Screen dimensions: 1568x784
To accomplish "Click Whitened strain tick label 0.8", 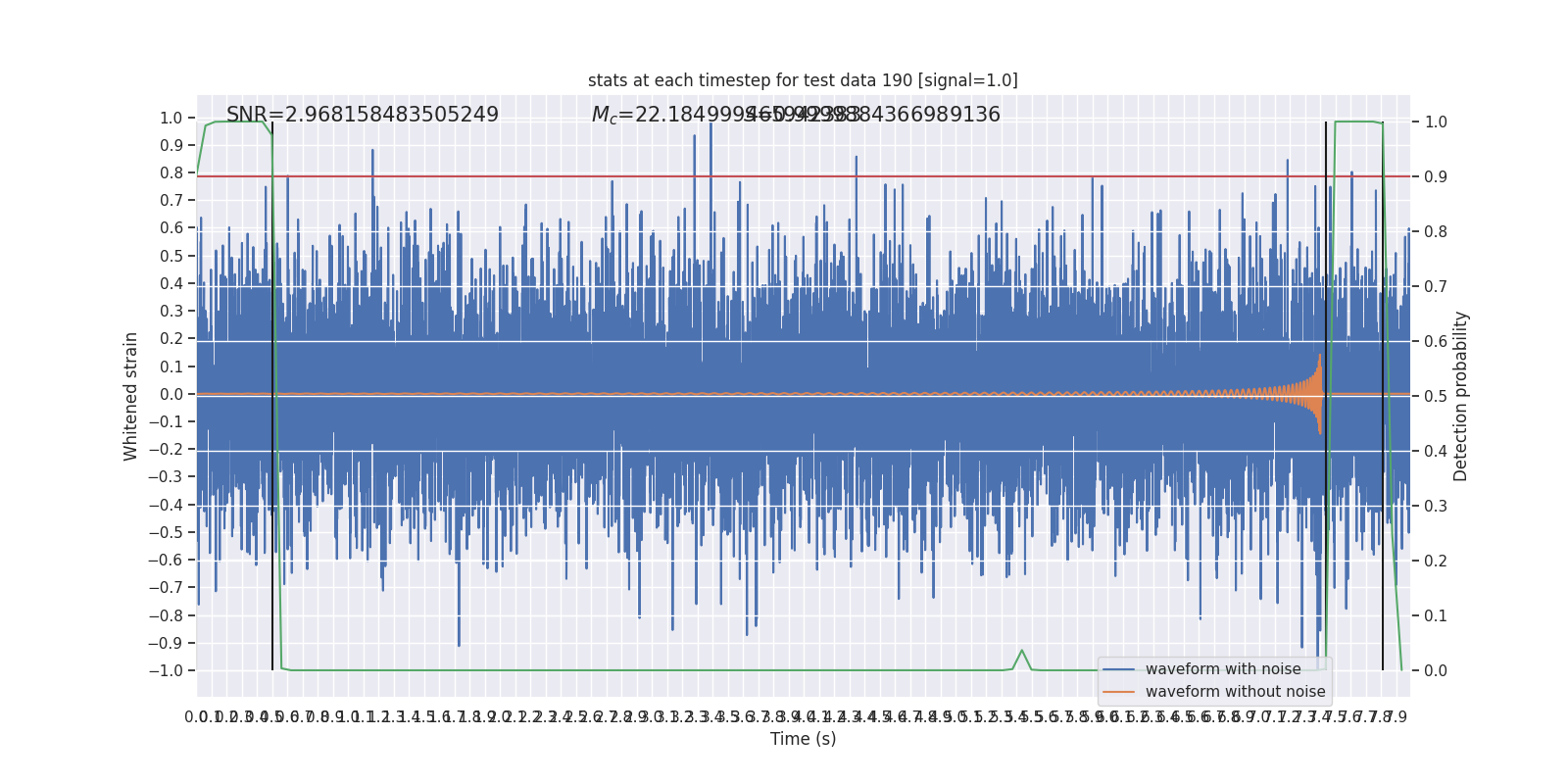I will click(171, 172).
